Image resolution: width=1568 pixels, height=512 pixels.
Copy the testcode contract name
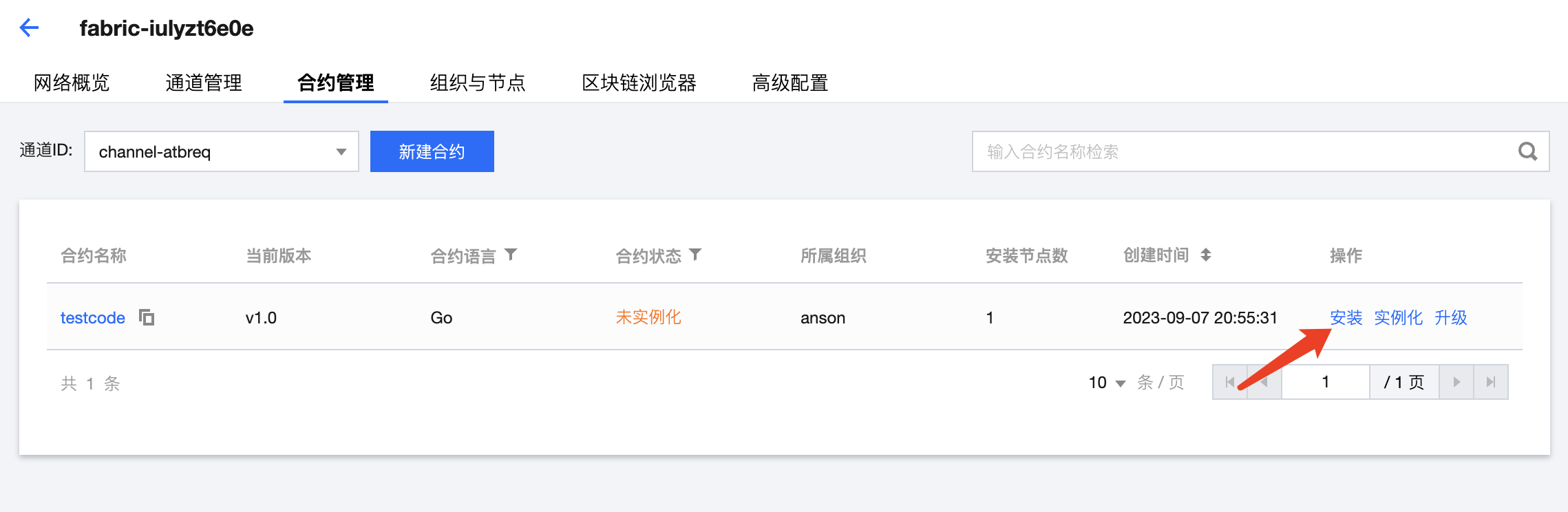(147, 317)
